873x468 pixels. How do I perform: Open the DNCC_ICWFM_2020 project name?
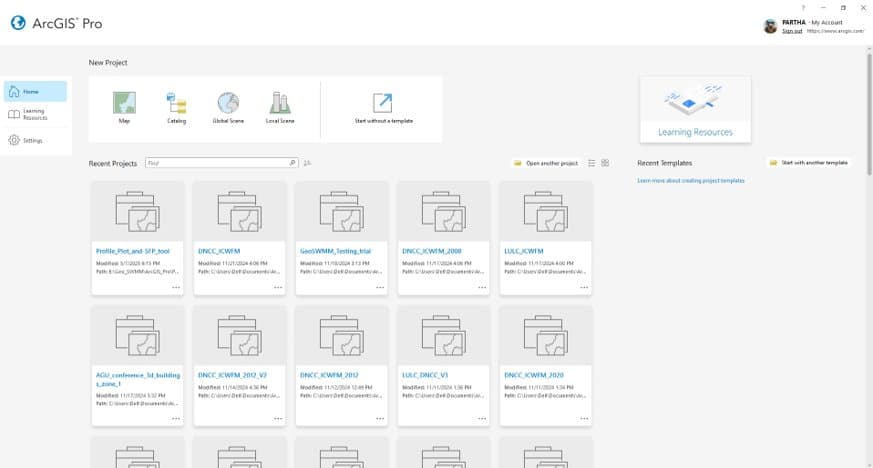coord(534,375)
